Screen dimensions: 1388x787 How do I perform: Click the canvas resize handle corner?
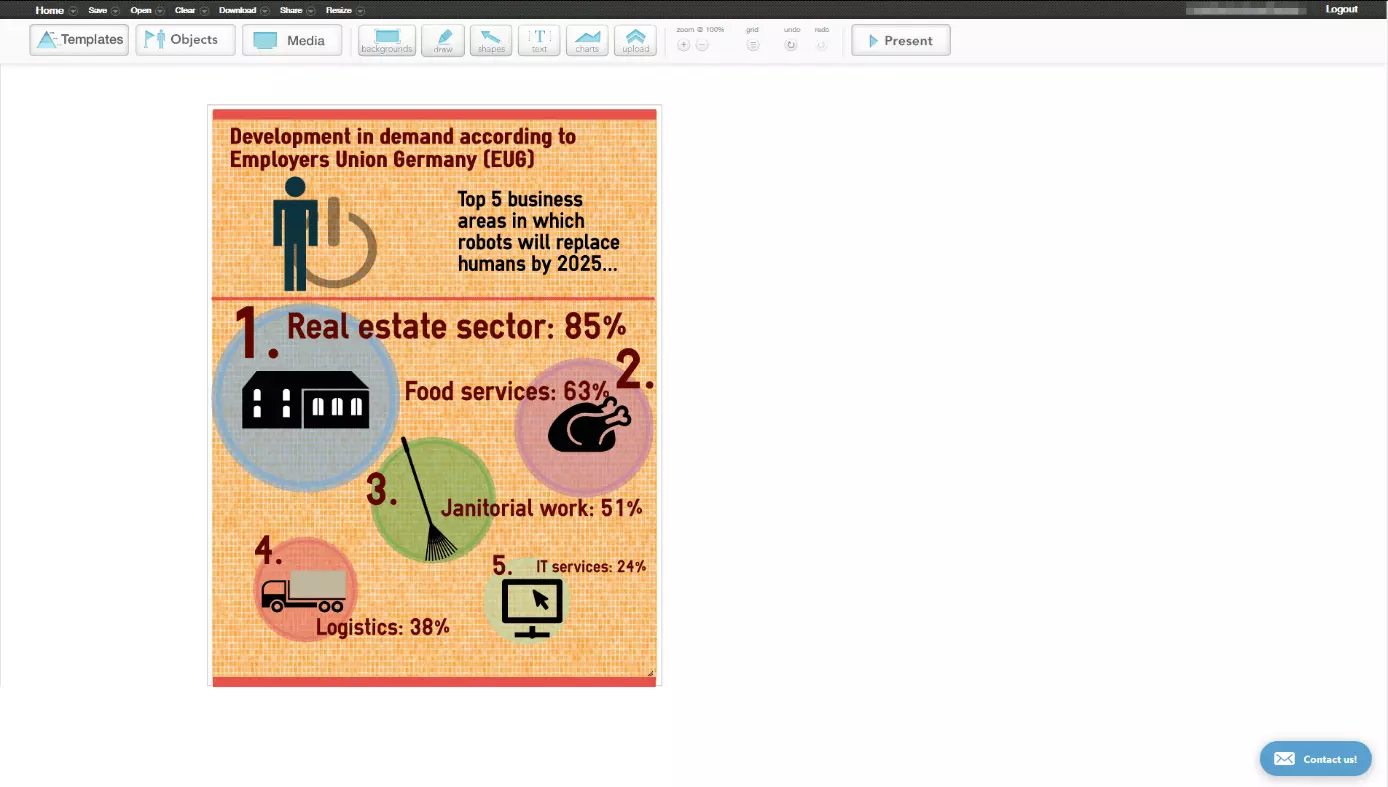click(x=650, y=673)
